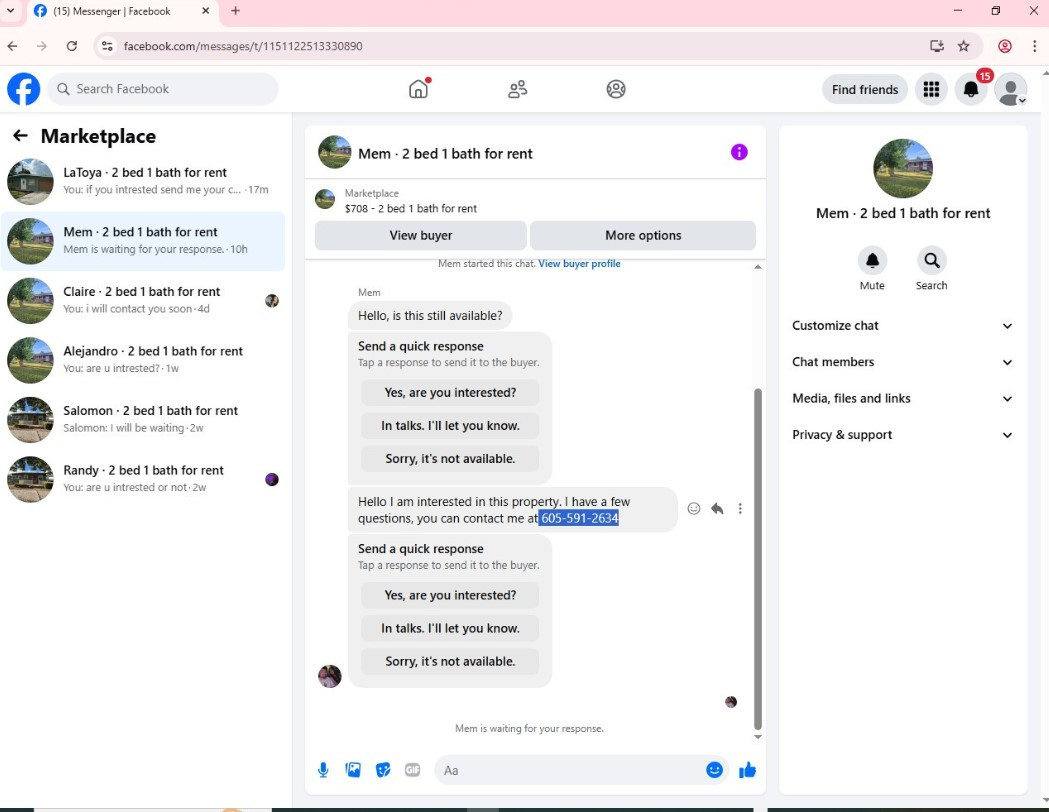Open Alejandro's 2 bed 1 bath conversation

pyautogui.click(x=143, y=360)
